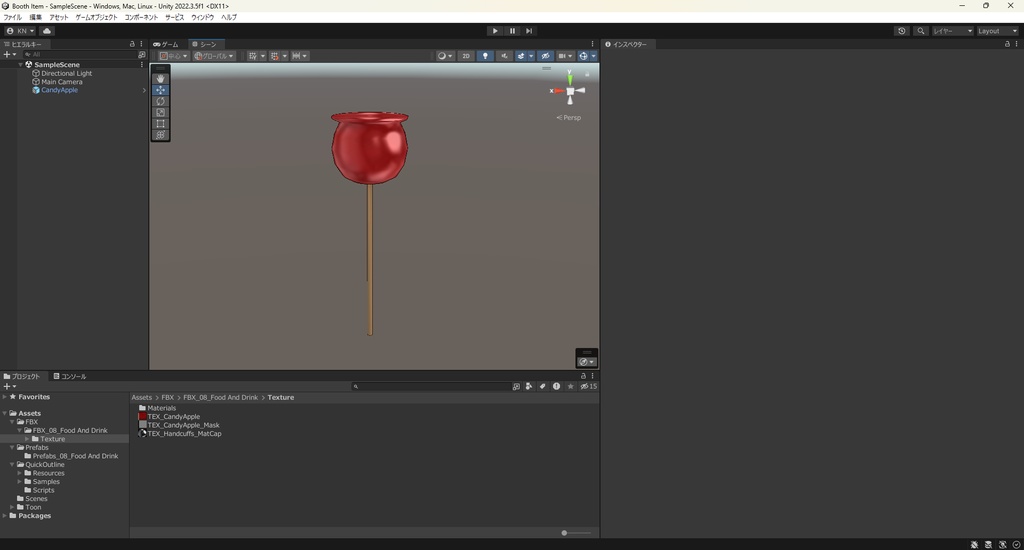Toggle scene Gizmos button

click(583, 56)
